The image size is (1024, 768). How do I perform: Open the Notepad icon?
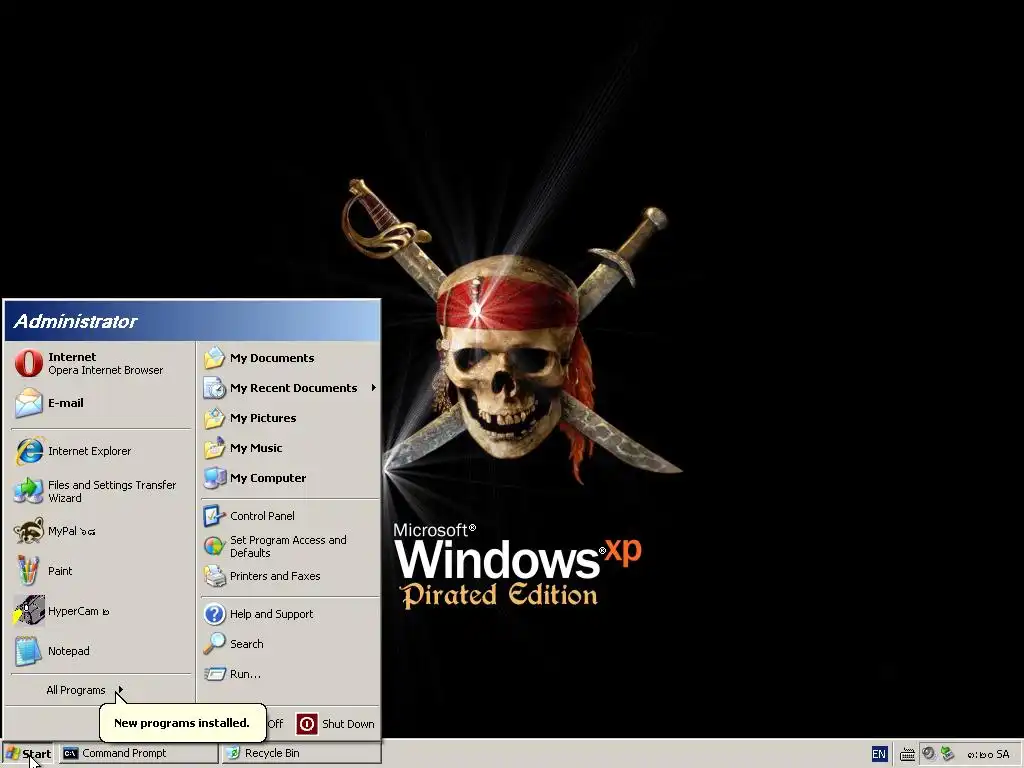click(x=29, y=651)
